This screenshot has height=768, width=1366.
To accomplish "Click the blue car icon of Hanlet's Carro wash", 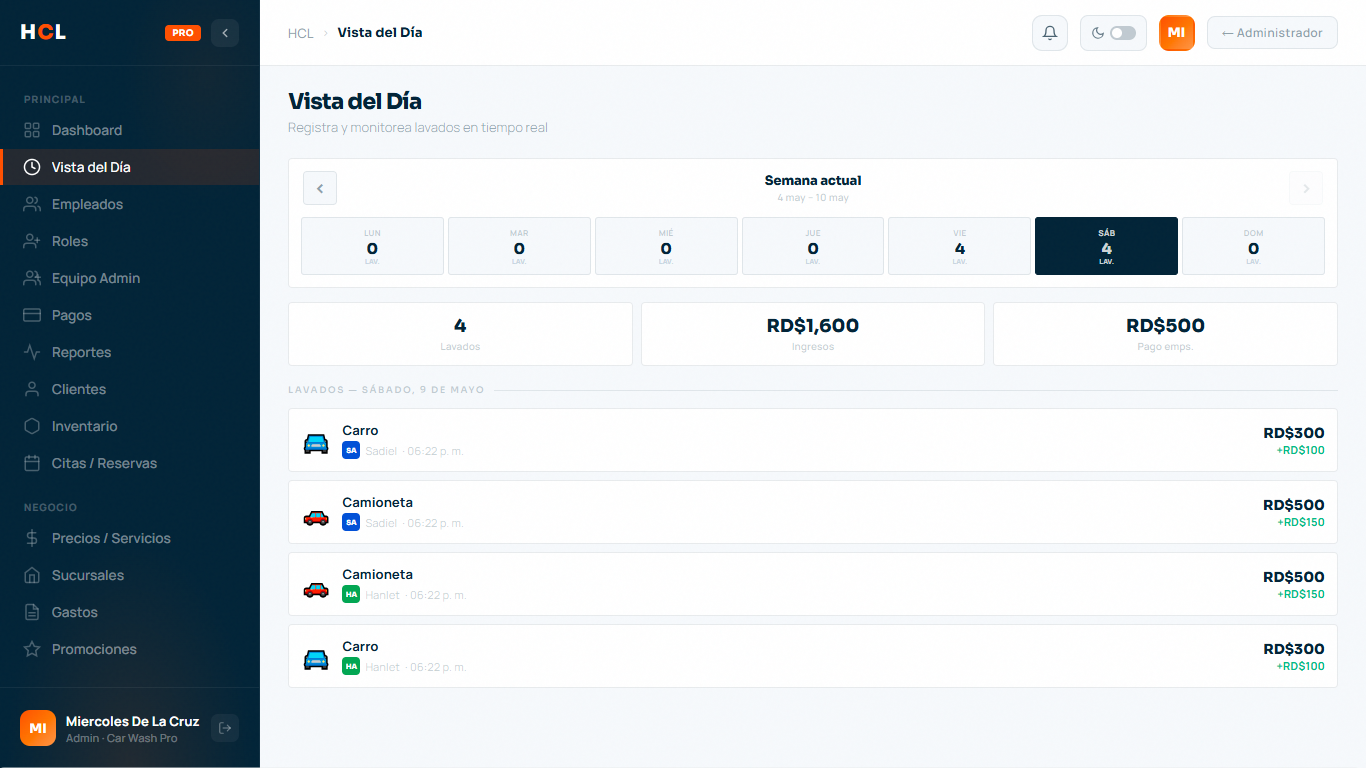I will pyautogui.click(x=316, y=659).
